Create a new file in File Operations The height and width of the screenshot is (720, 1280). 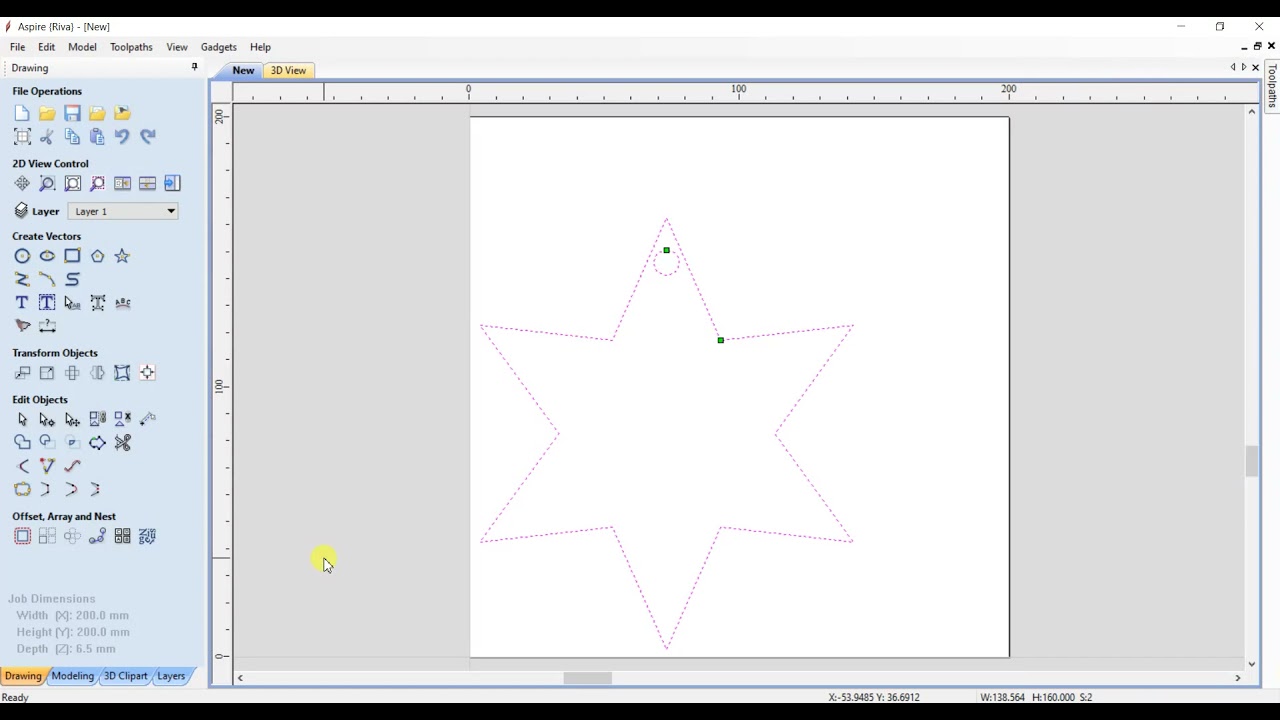point(22,113)
